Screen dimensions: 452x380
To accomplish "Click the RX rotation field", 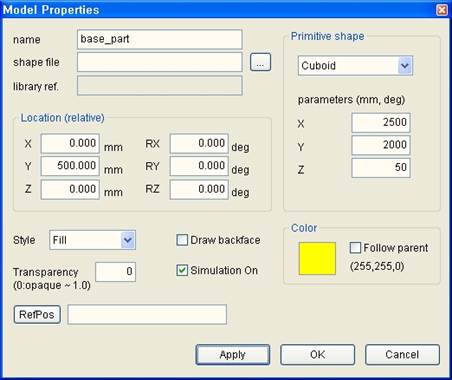I will coord(199,144).
